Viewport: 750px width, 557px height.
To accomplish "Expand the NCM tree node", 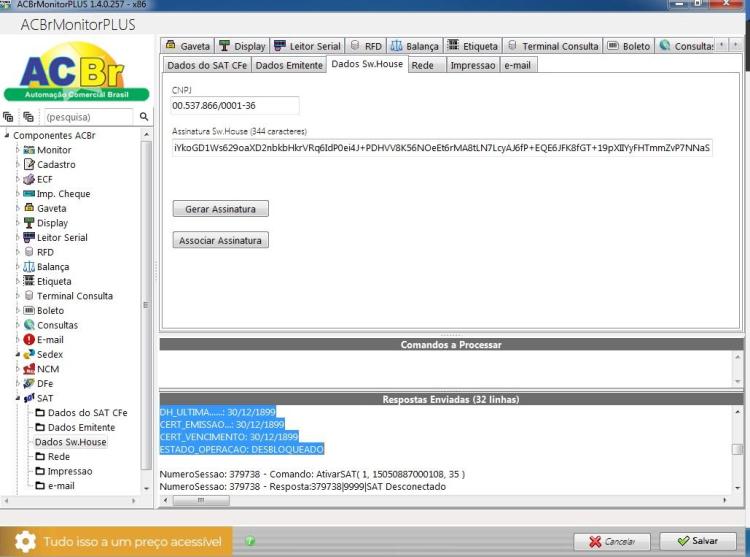I will point(18,369).
